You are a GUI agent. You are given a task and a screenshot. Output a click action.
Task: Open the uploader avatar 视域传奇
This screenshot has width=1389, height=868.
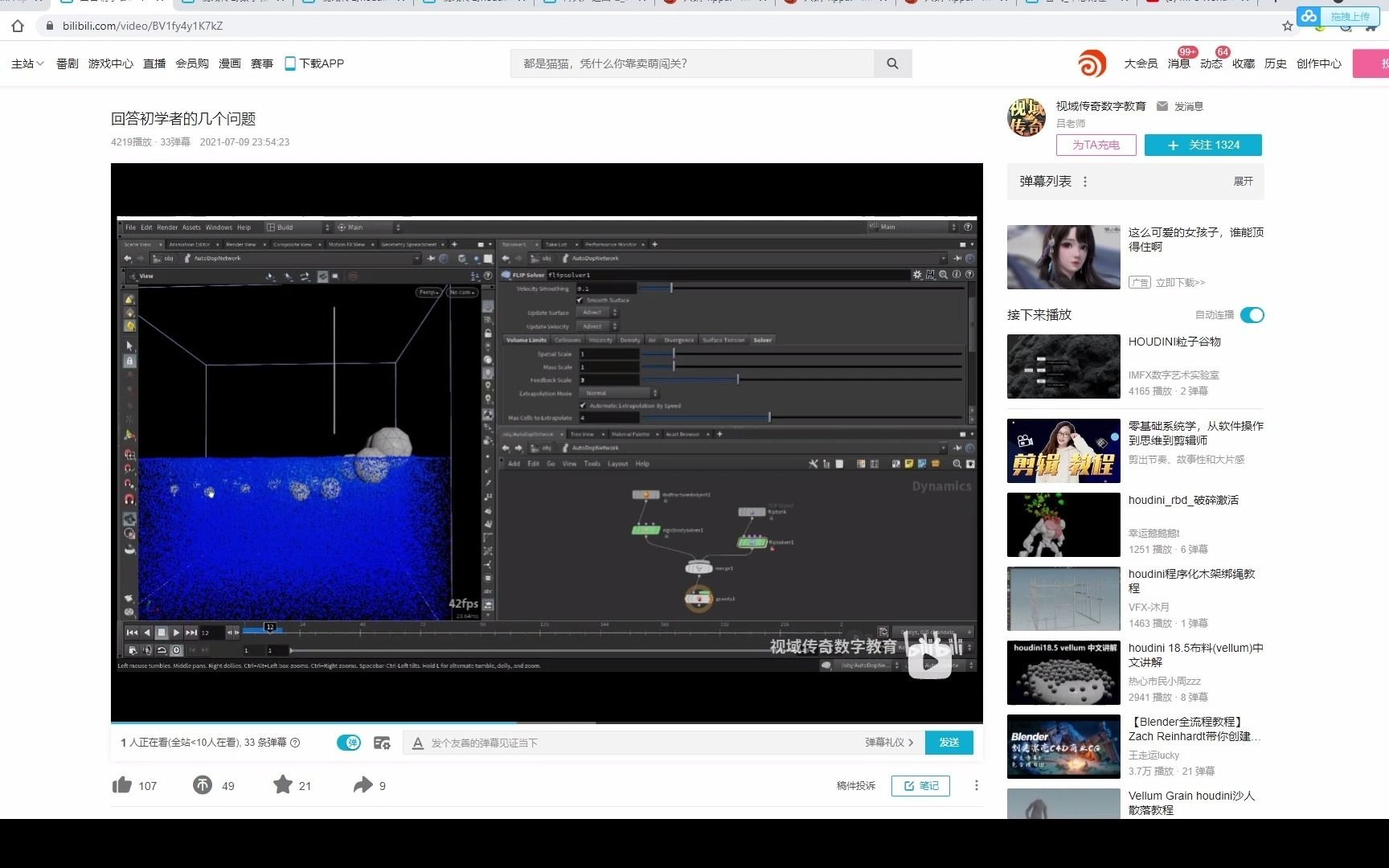[x=1026, y=117]
